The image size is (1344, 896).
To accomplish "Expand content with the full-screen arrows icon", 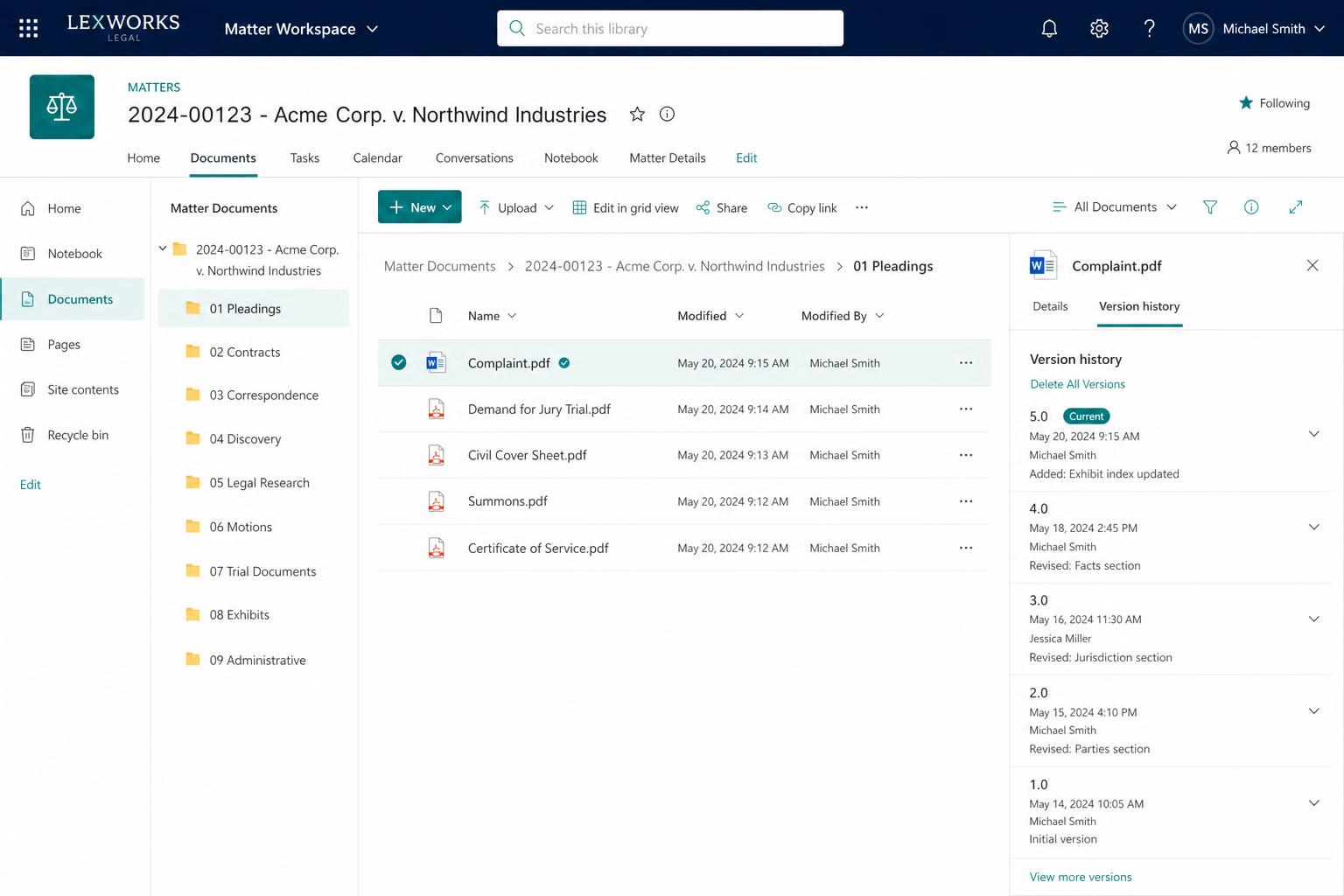I will coord(1296,207).
